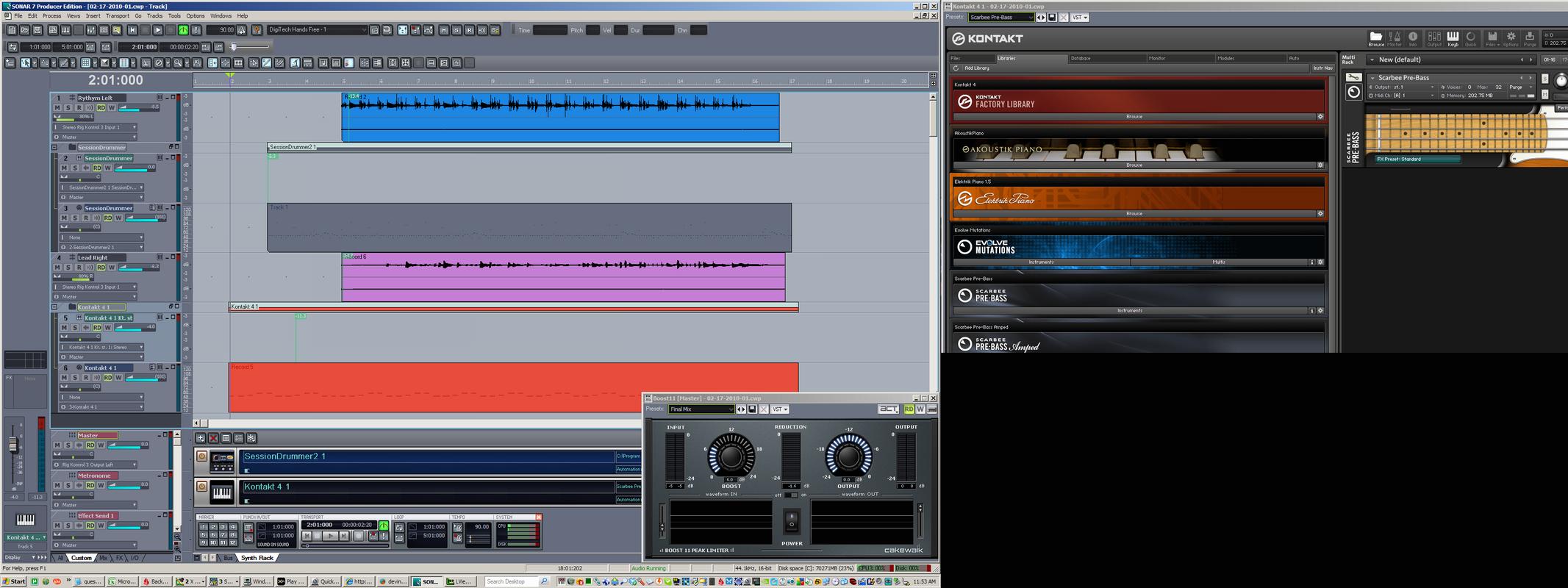The image size is (1568, 588).
Task: Adjust the Boost11 OUTPUT knob
Action: pyautogui.click(x=848, y=457)
